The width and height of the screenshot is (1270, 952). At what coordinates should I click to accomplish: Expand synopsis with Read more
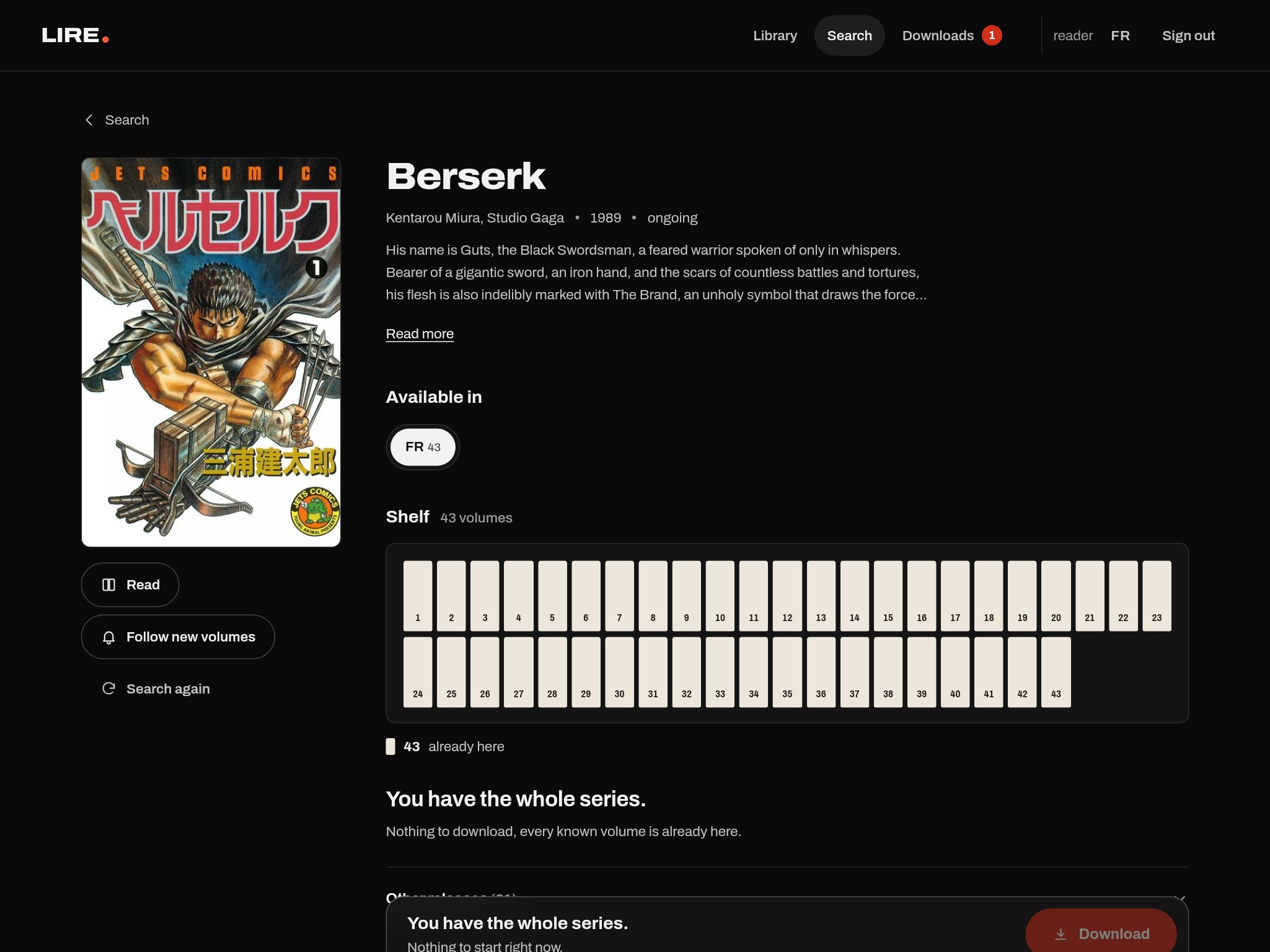point(420,333)
